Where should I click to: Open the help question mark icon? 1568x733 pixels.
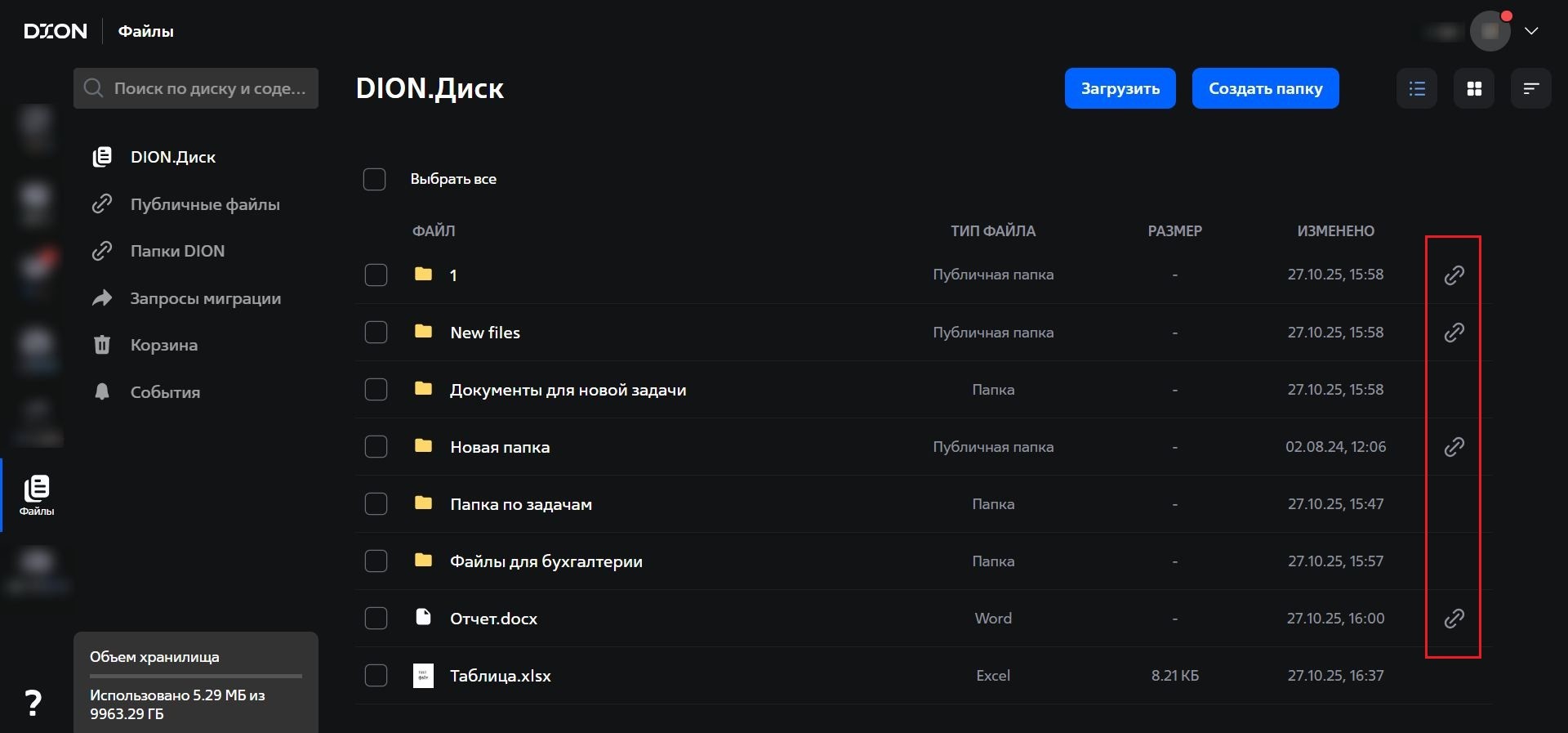33,703
